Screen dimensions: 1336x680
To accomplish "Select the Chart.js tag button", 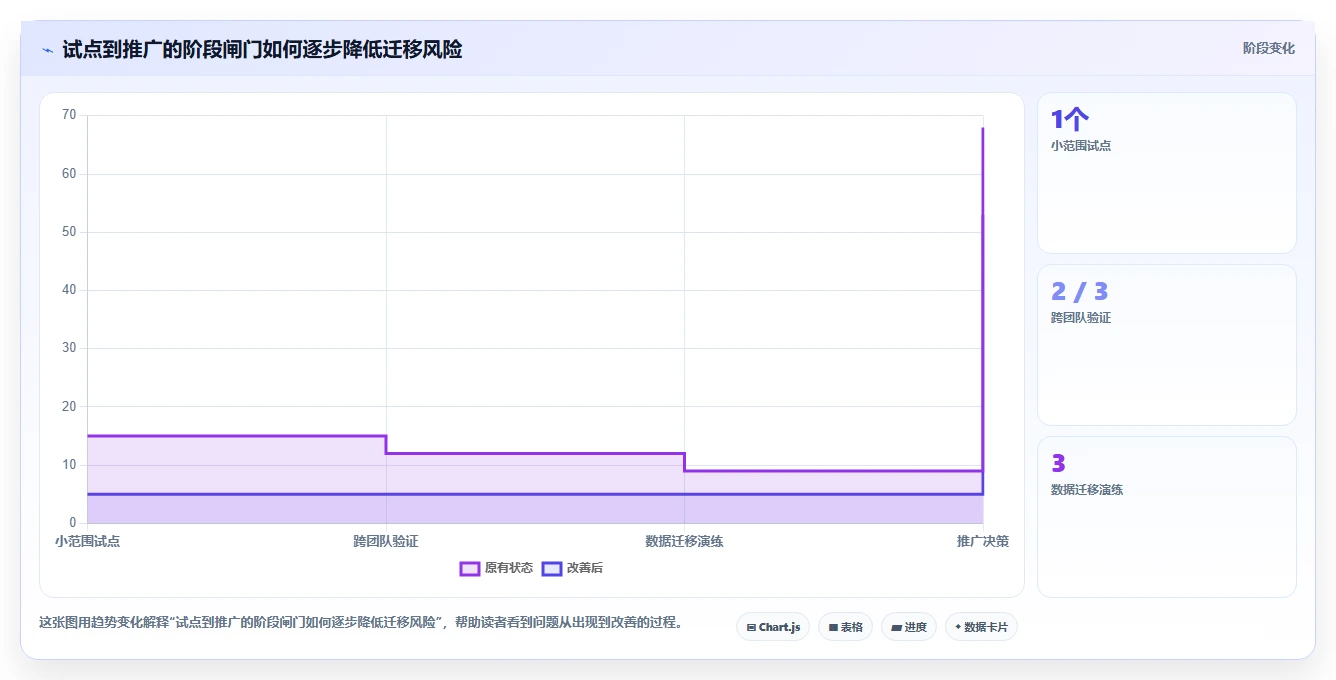I will tap(773, 627).
